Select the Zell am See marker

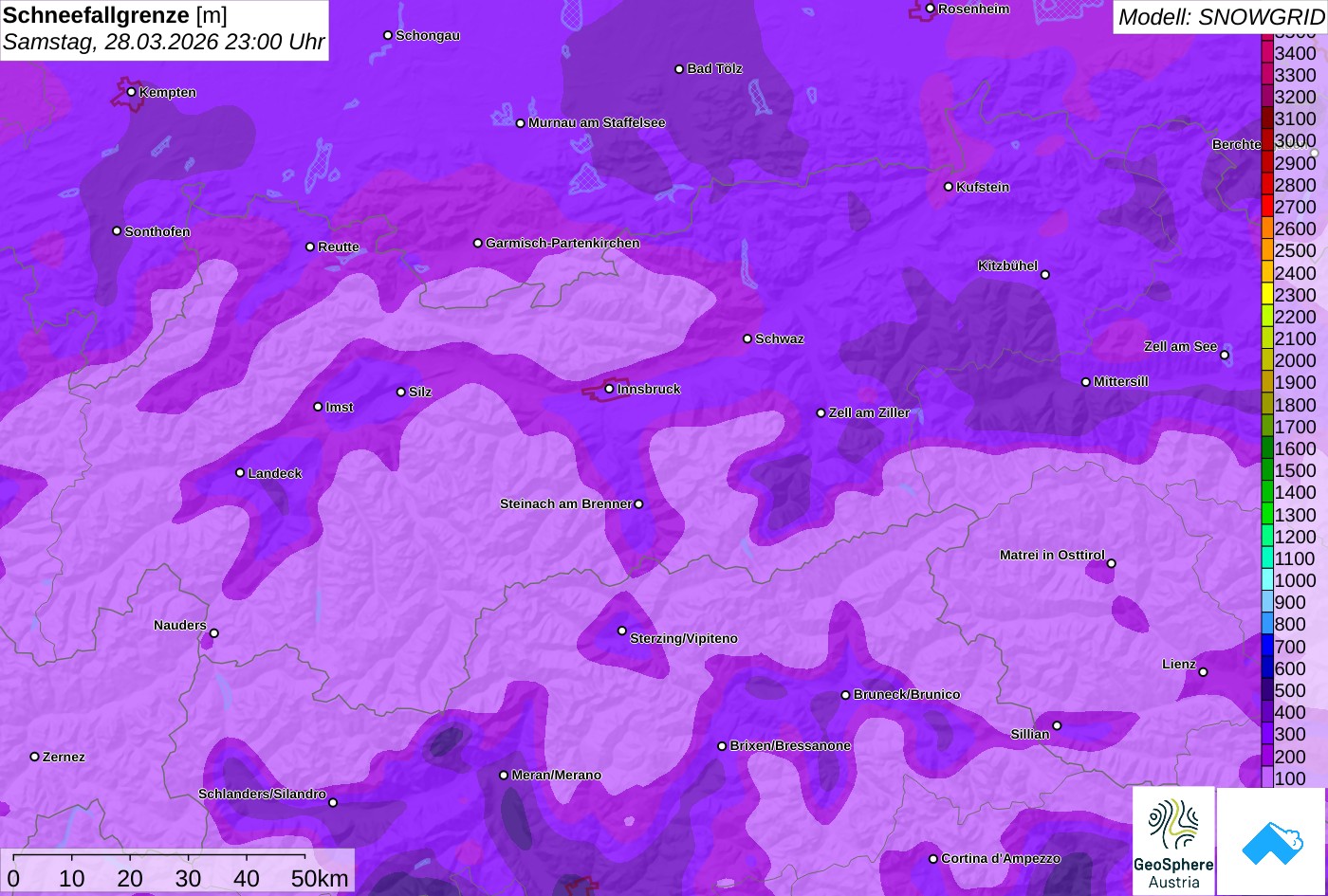pyautogui.click(x=1225, y=356)
